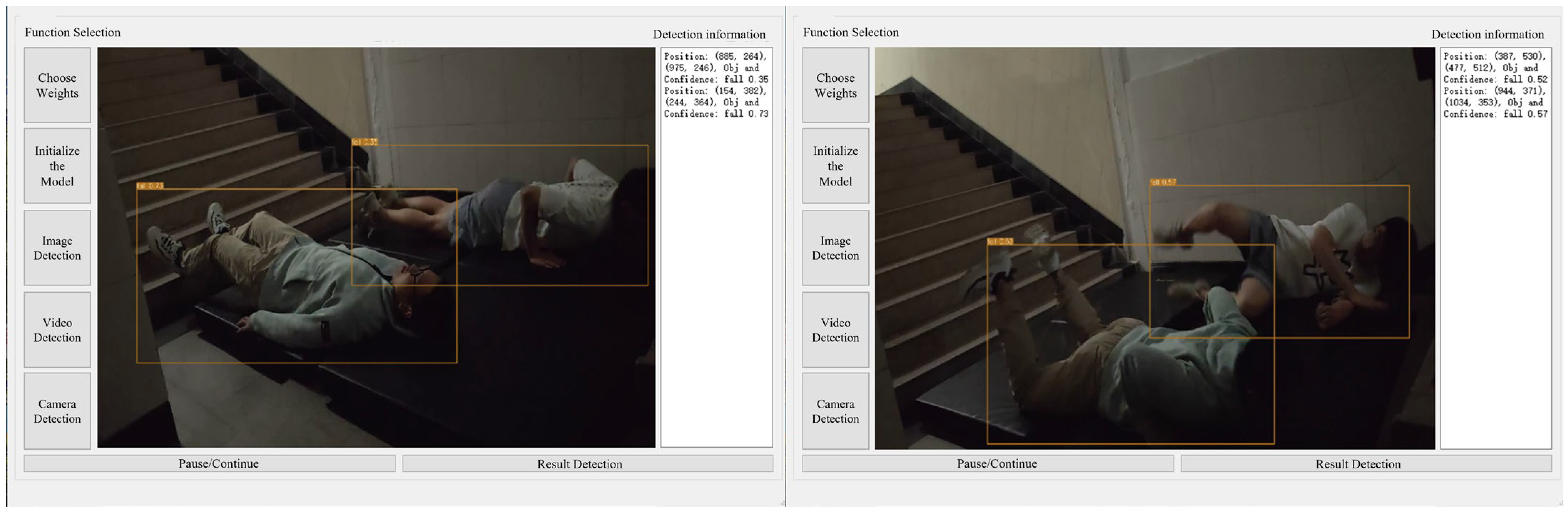This screenshot has height=512, width=1568.
Task: Click Choose Weights in right window
Action: pos(835,85)
